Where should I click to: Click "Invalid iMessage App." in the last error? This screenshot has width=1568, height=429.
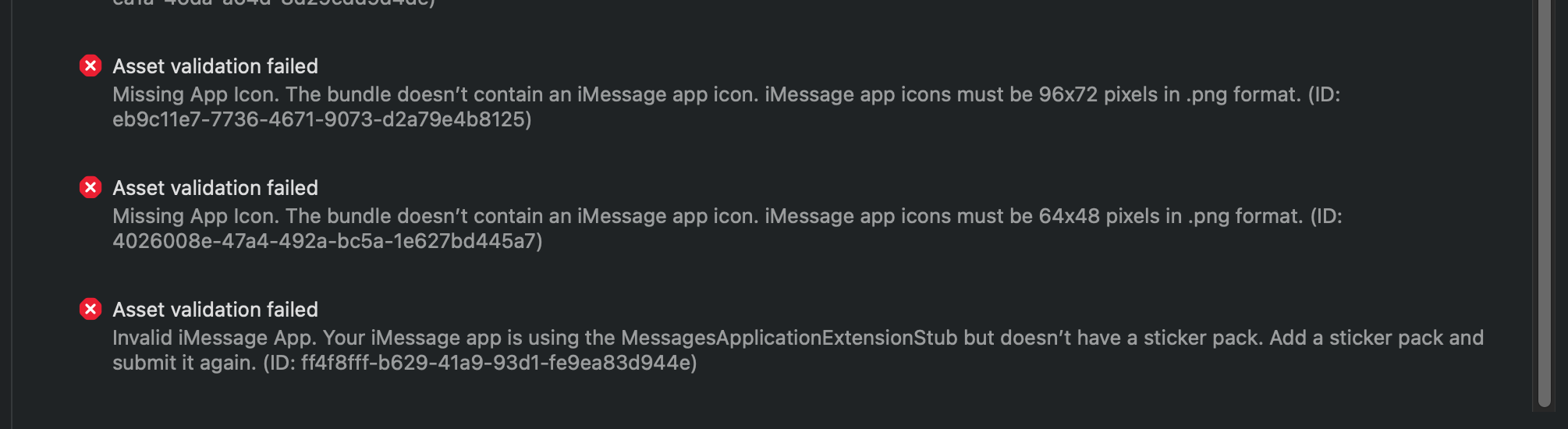pyautogui.click(x=215, y=338)
